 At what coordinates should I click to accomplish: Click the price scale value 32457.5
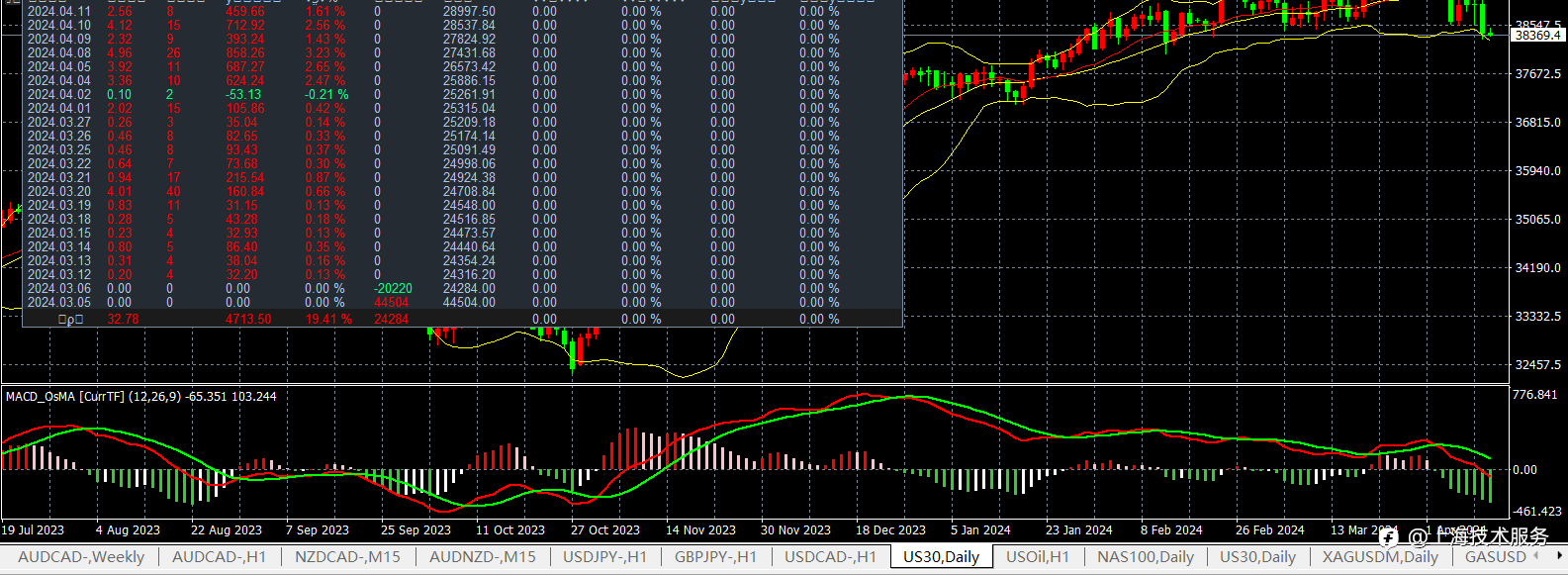pyautogui.click(x=1537, y=365)
